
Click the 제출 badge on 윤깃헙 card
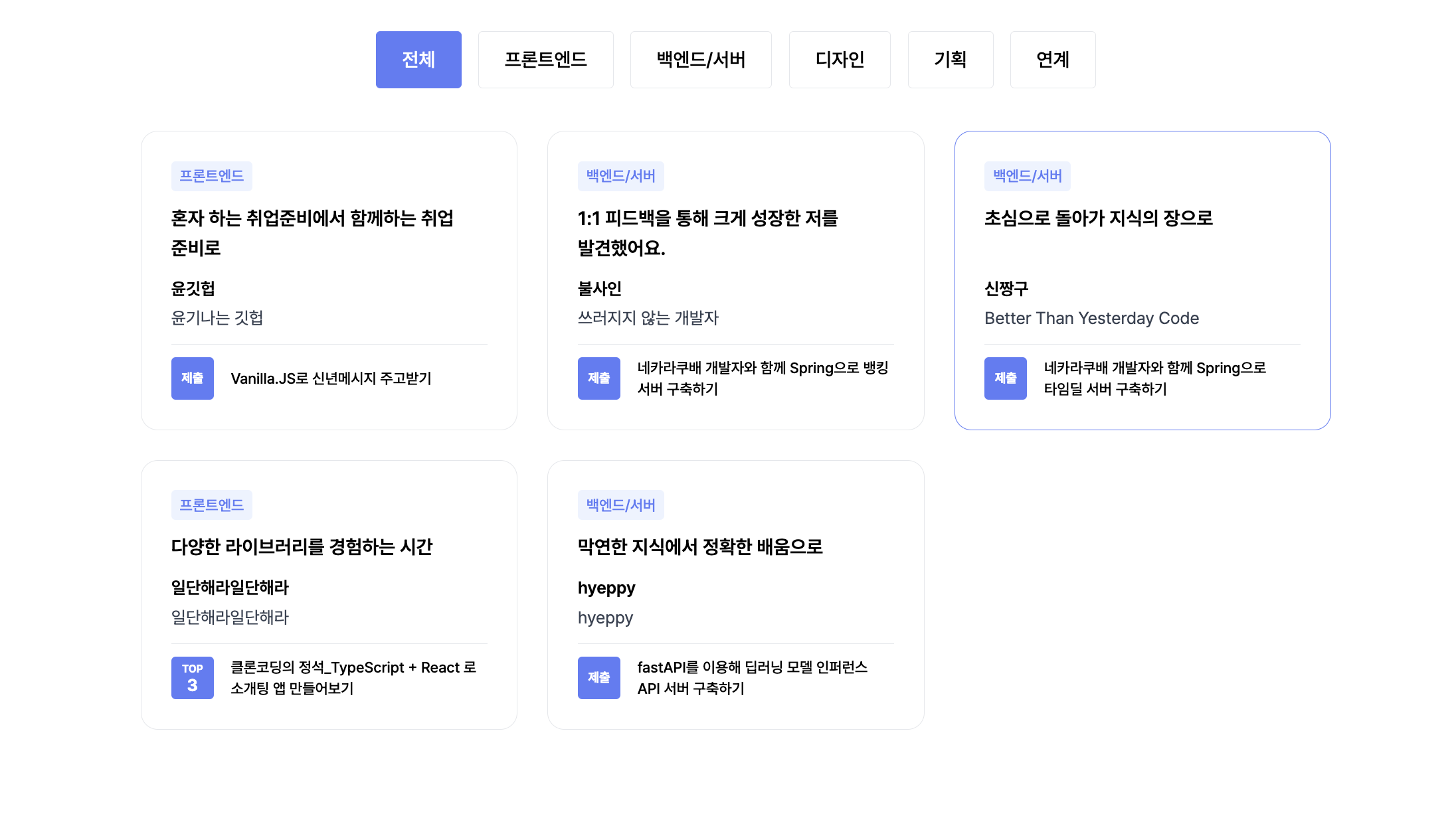click(x=193, y=378)
